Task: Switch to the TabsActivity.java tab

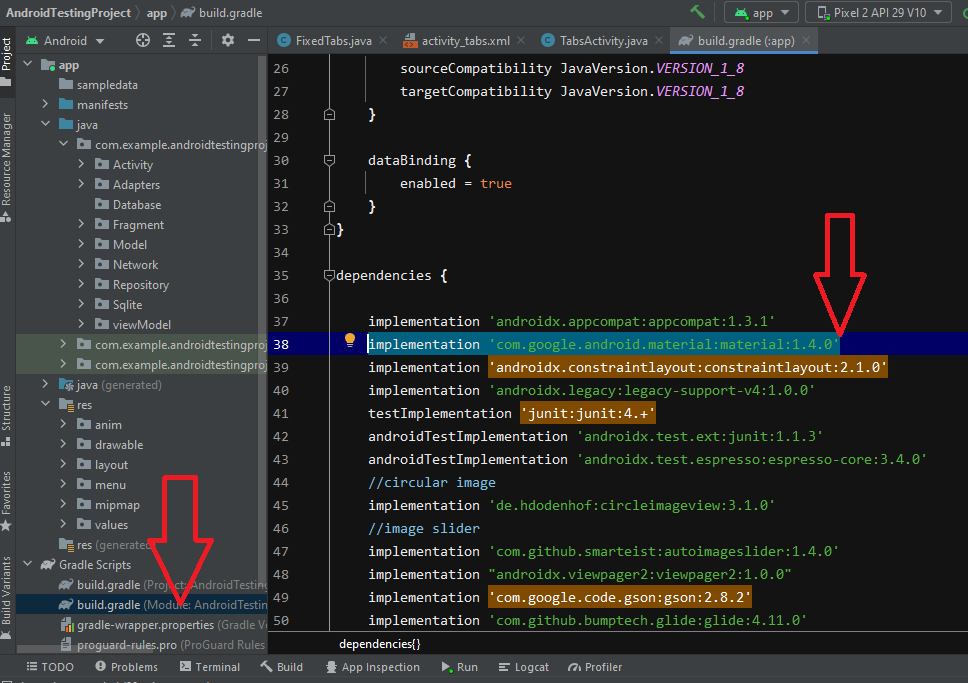Action: coord(603,41)
